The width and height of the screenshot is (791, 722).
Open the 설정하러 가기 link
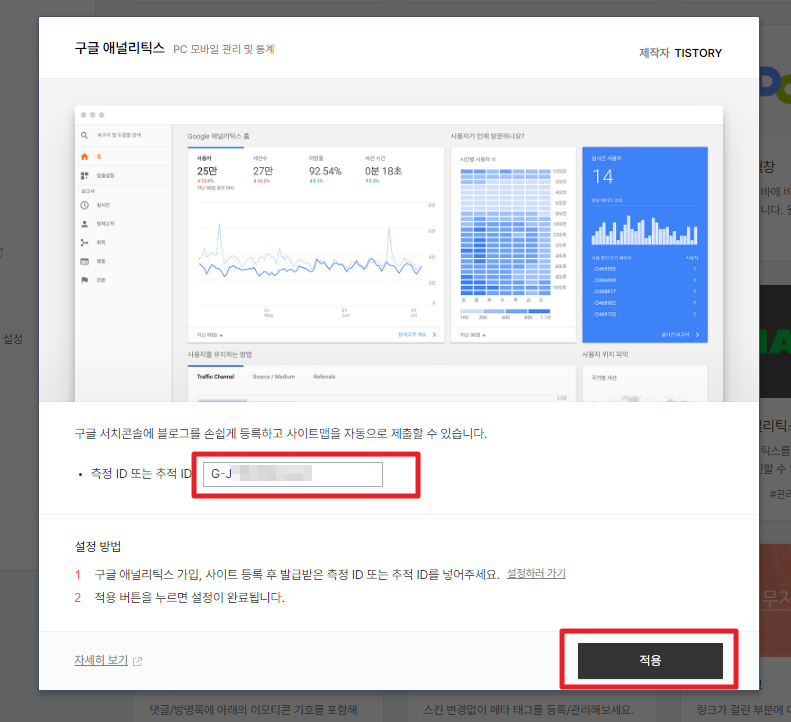pyautogui.click(x=536, y=574)
